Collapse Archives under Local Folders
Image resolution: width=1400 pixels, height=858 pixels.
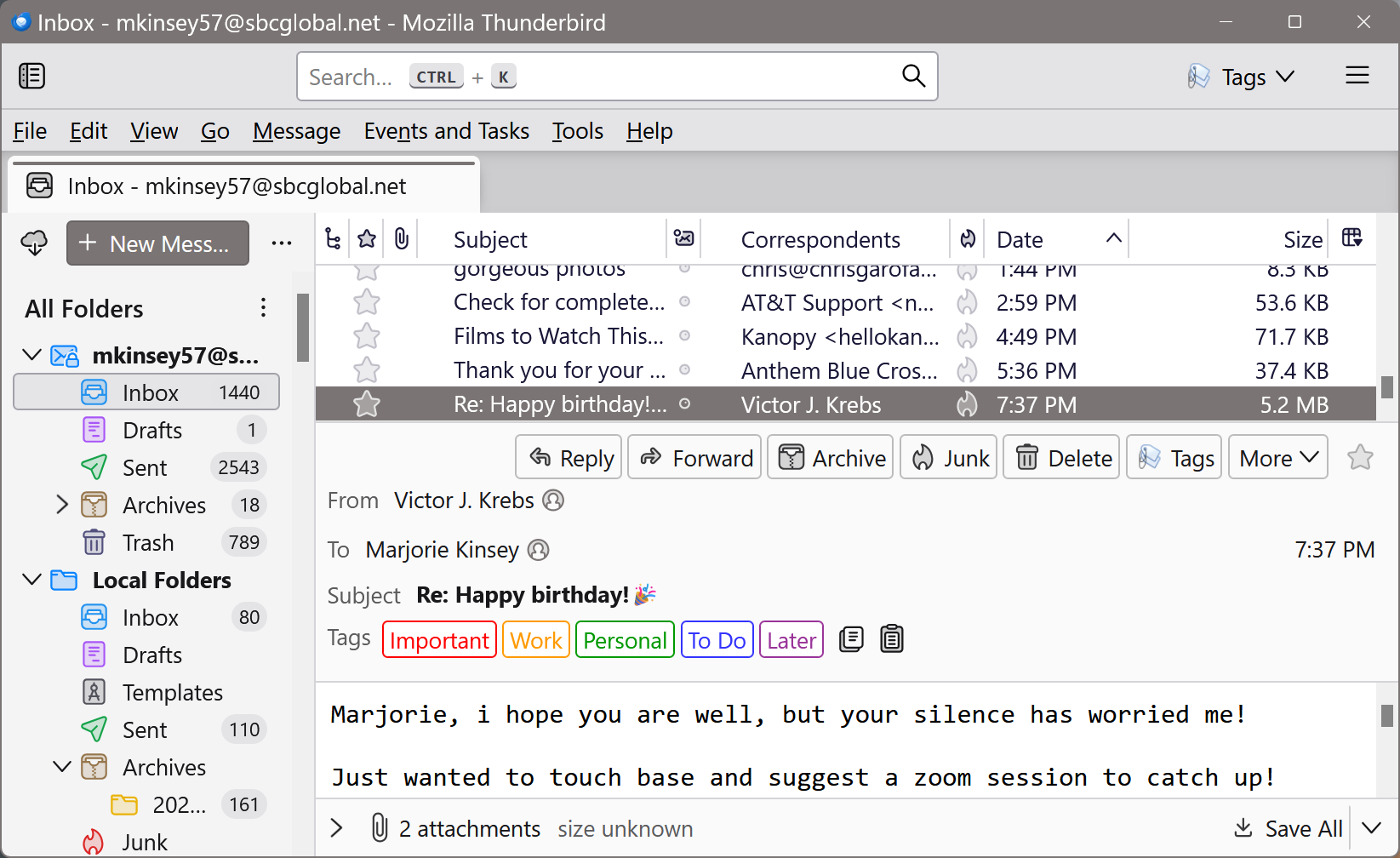[61, 767]
